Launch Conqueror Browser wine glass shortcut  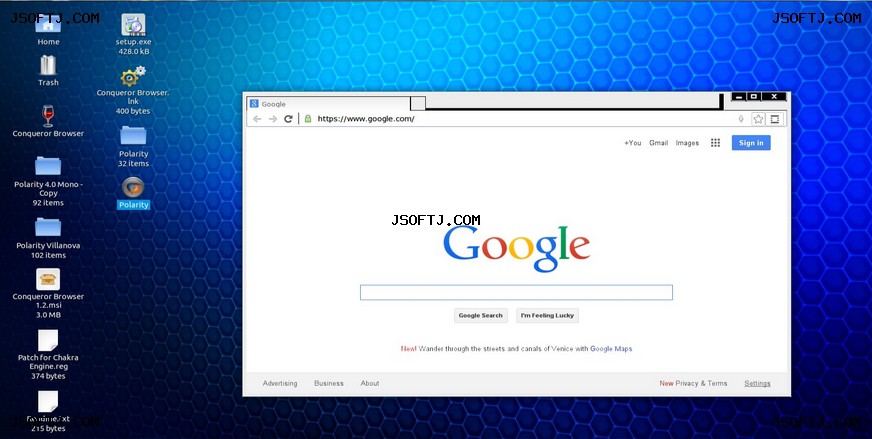click(x=48, y=116)
